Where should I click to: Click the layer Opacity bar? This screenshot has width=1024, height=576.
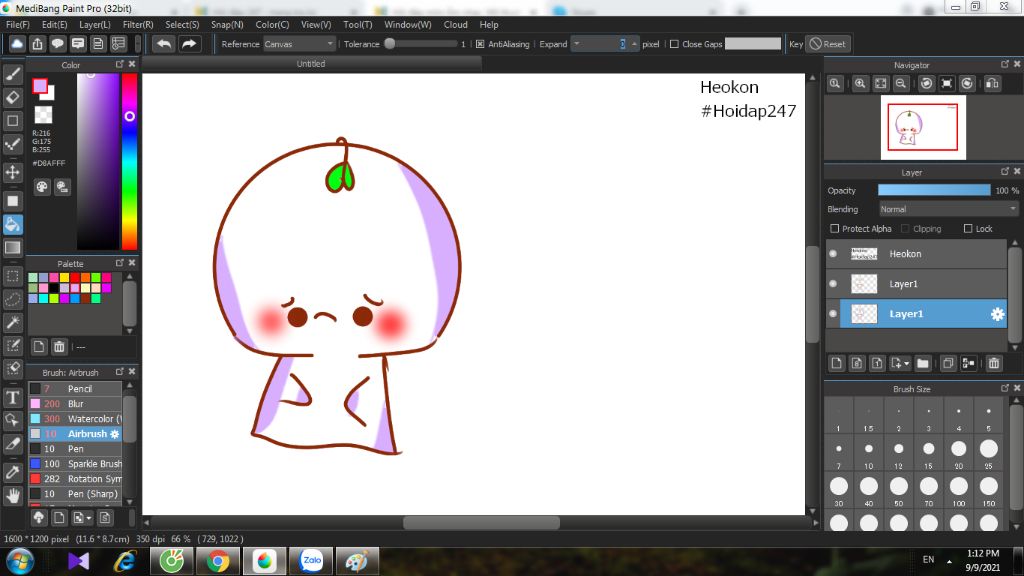click(x=934, y=190)
